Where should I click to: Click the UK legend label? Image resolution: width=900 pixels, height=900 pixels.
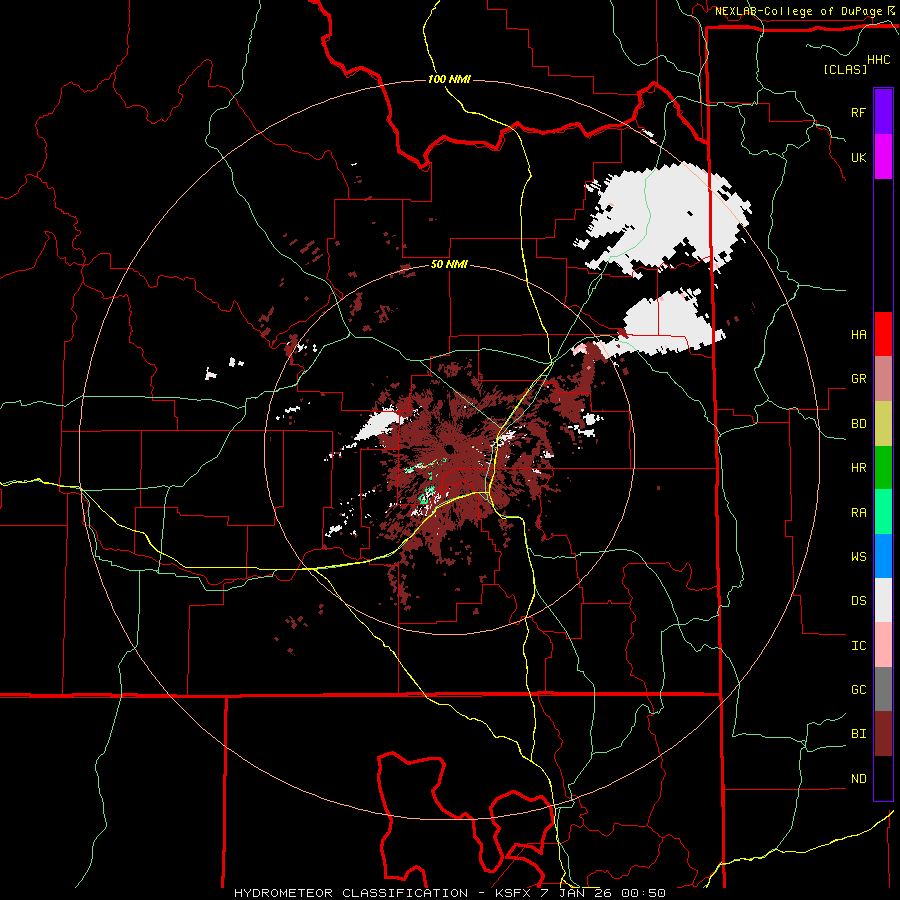point(858,157)
